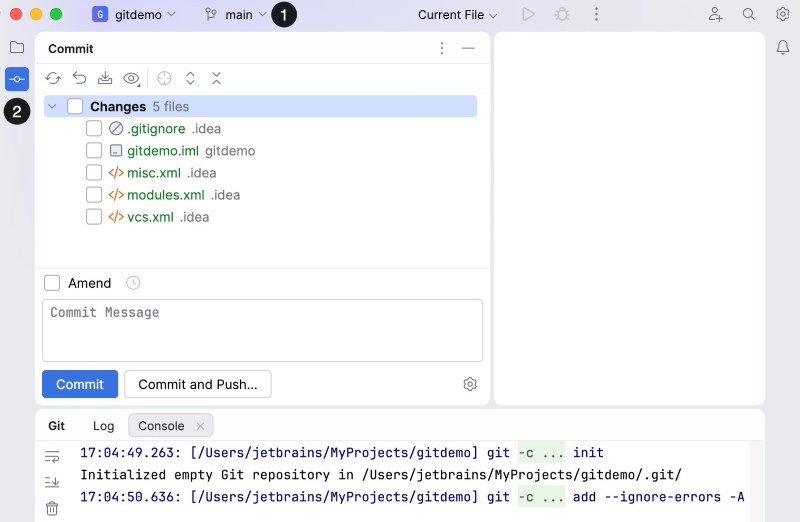Open the title bar three-dot more actions
This screenshot has height=522, width=800.
pyautogui.click(x=596, y=14)
